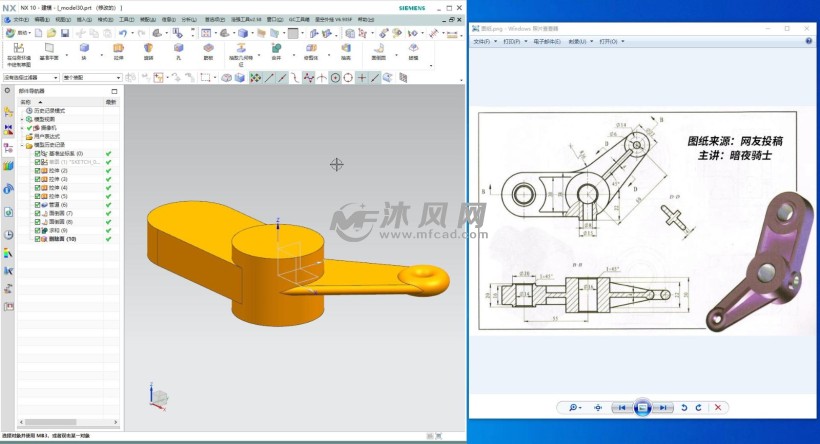The width and height of the screenshot is (820, 444).
Task: Save the model with the floppy icon
Action: [65, 33]
